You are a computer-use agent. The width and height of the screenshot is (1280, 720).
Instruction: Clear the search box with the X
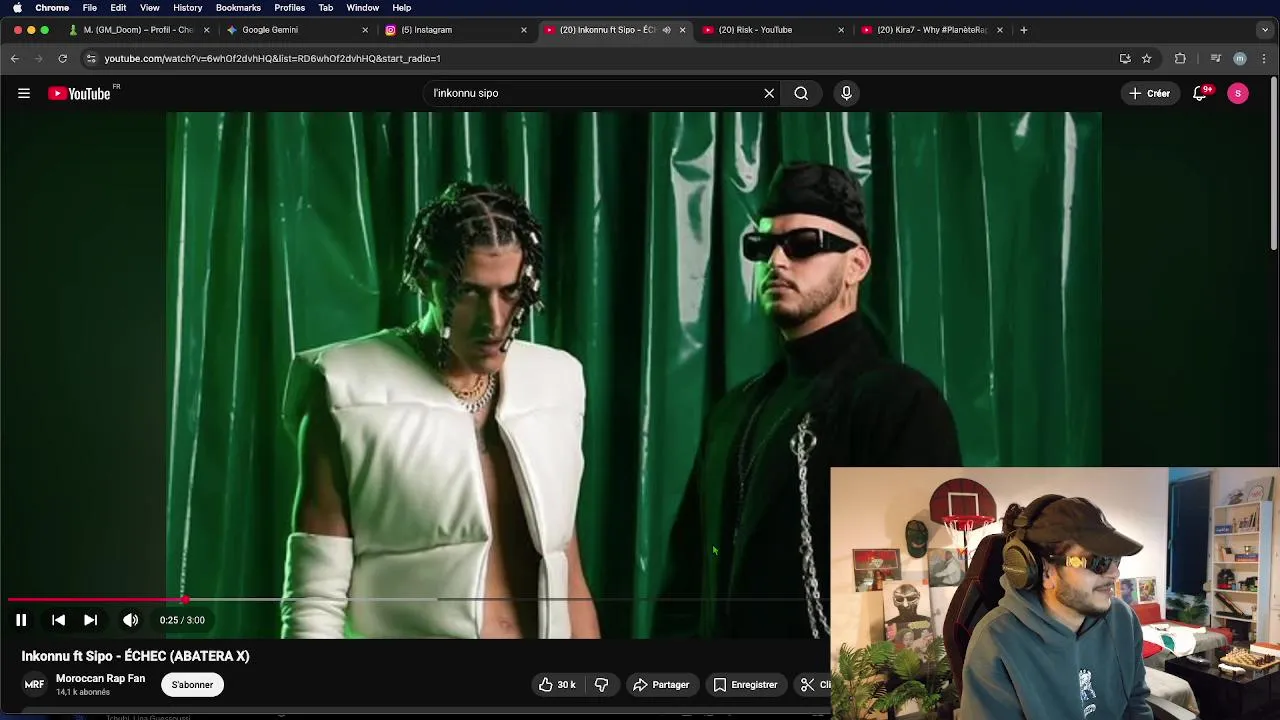(x=769, y=93)
